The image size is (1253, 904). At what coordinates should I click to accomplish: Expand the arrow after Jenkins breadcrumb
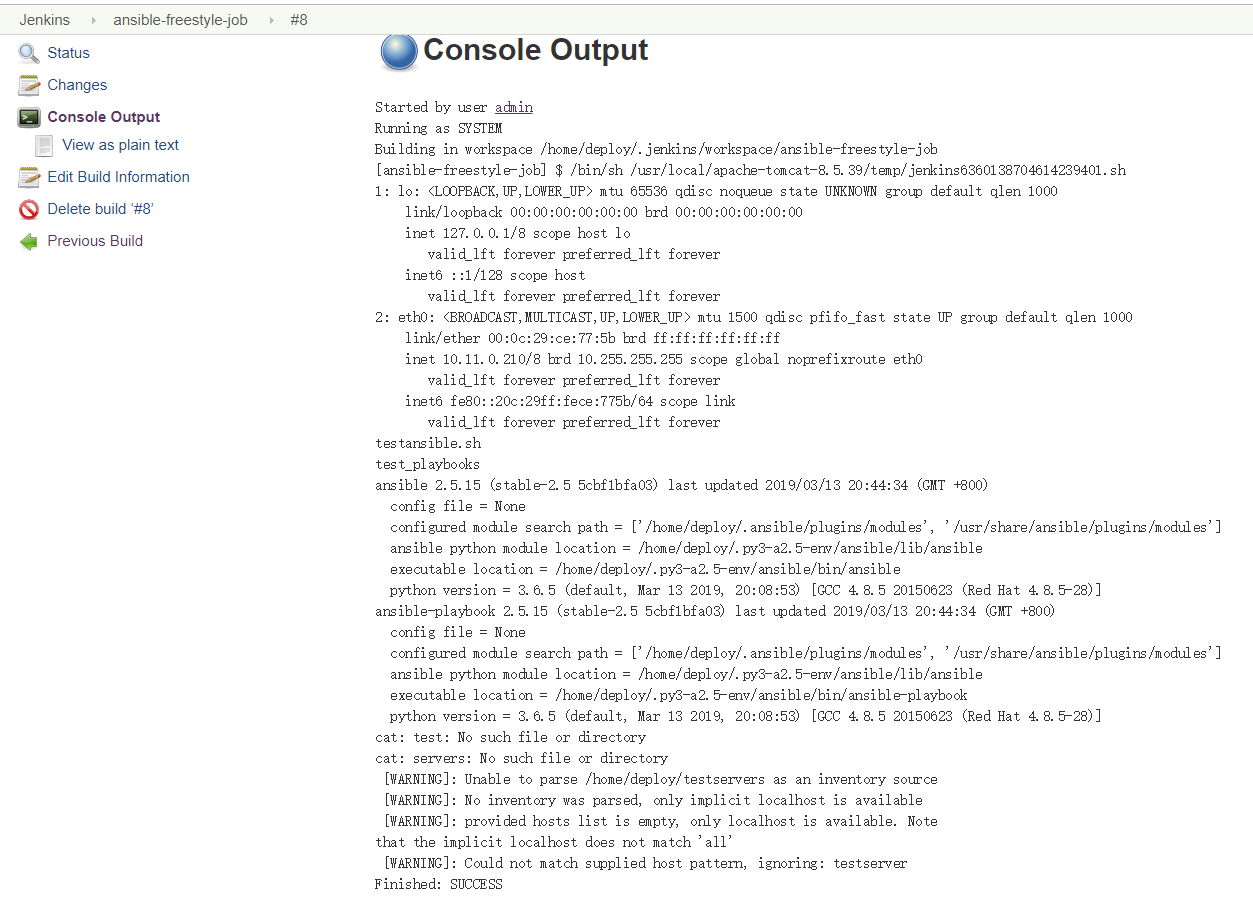coord(93,20)
